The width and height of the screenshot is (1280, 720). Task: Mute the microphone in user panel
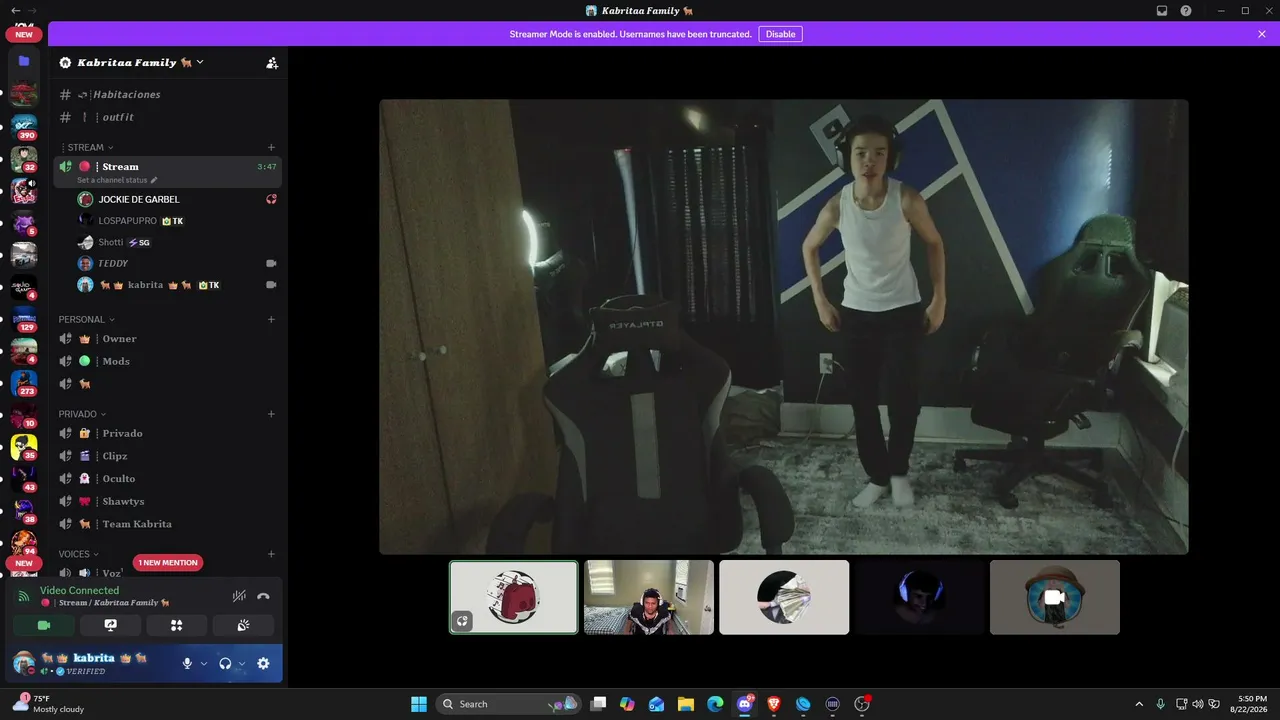(187, 663)
